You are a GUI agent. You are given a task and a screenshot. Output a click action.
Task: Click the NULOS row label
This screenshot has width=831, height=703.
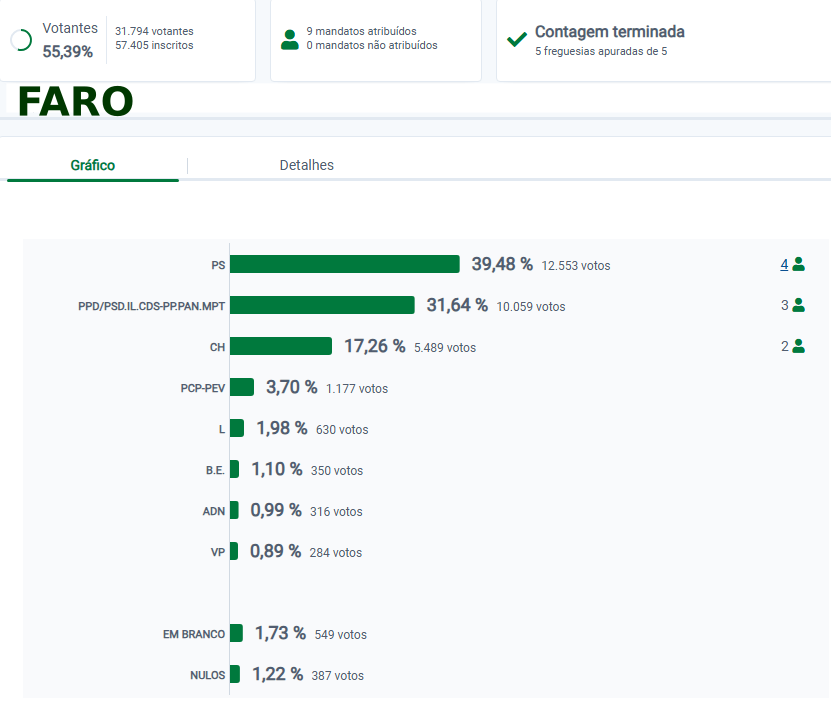[207, 675]
